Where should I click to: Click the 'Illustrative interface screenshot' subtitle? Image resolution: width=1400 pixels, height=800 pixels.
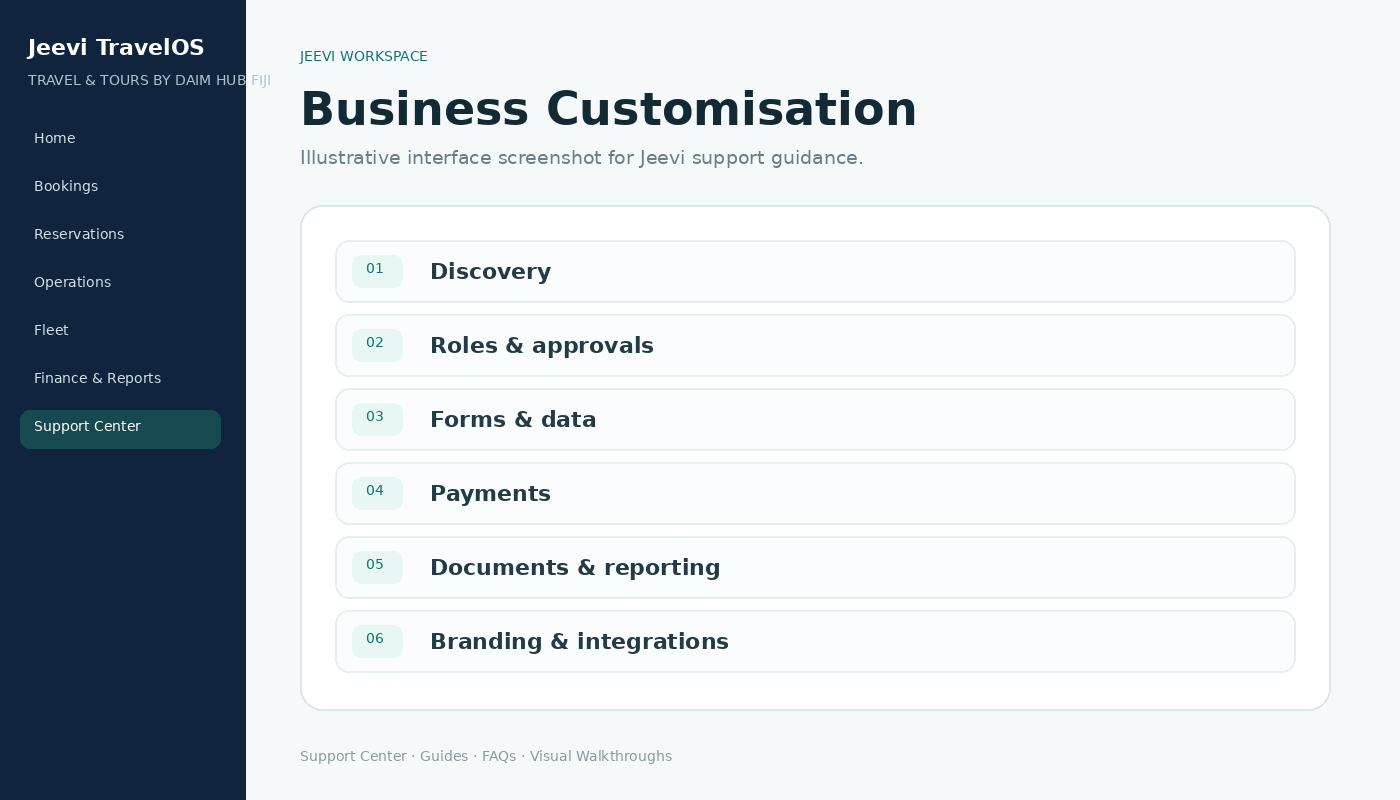[x=581, y=158]
